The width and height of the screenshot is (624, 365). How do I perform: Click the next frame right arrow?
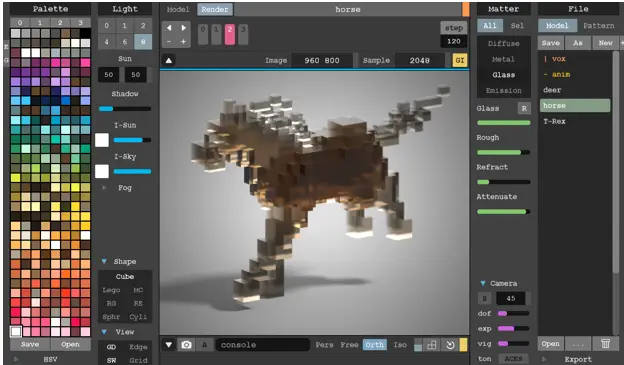point(183,28)
